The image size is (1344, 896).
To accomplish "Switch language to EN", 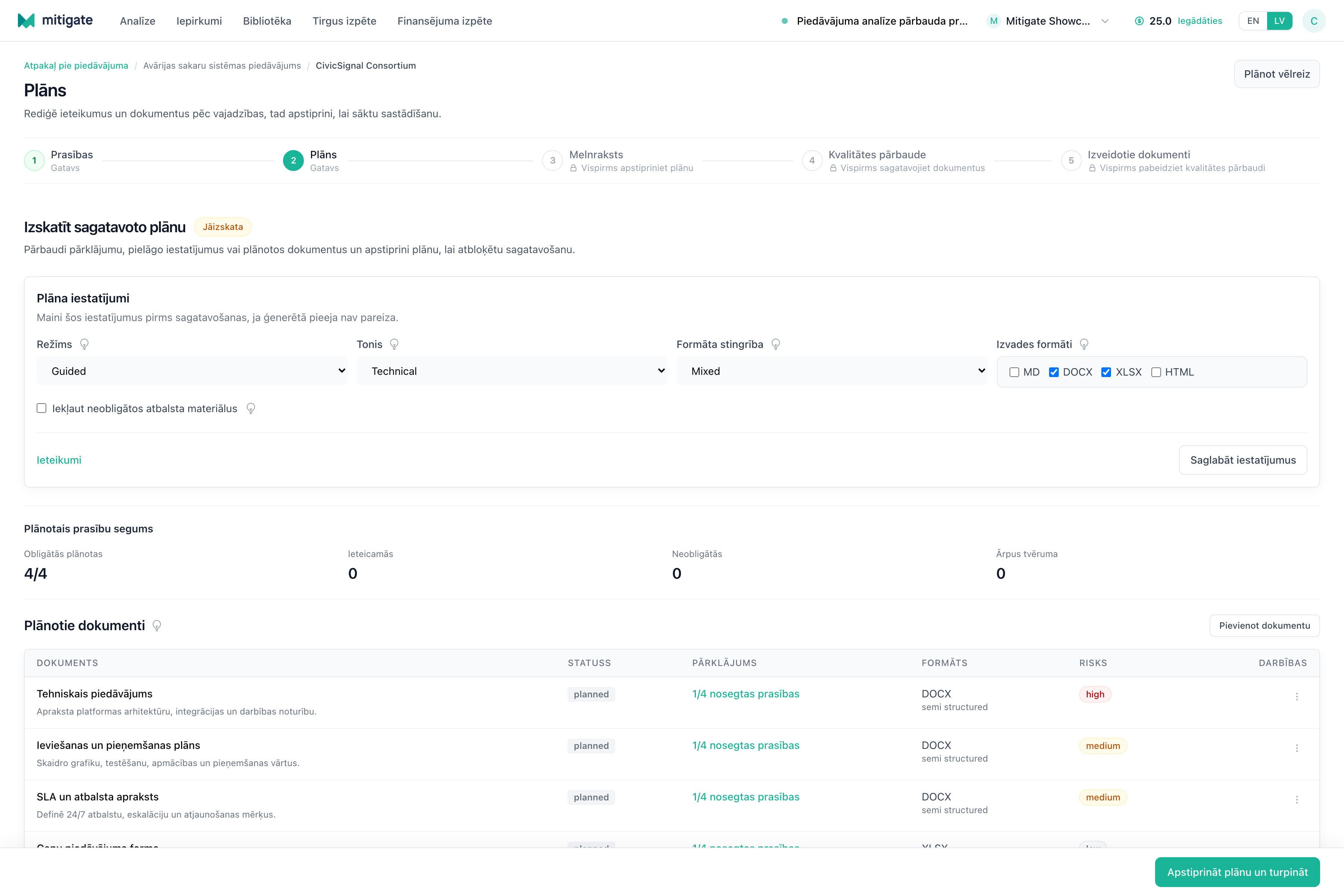I will (1253, 21).
